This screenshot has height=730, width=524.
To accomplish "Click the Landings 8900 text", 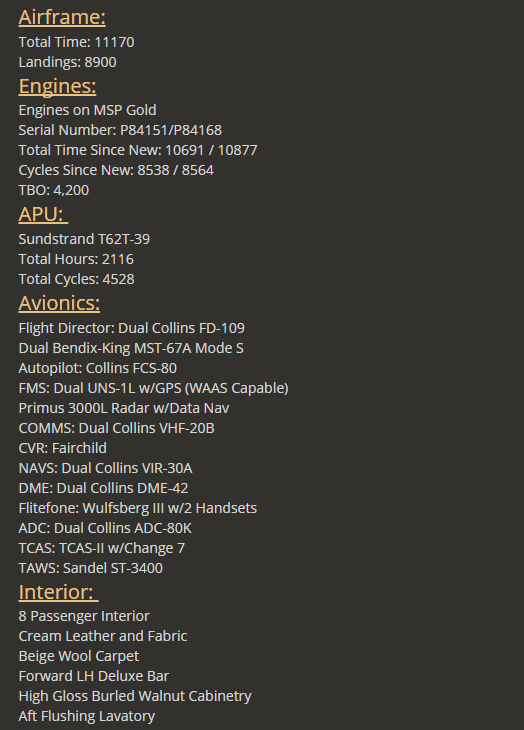I will click(67, 62).
